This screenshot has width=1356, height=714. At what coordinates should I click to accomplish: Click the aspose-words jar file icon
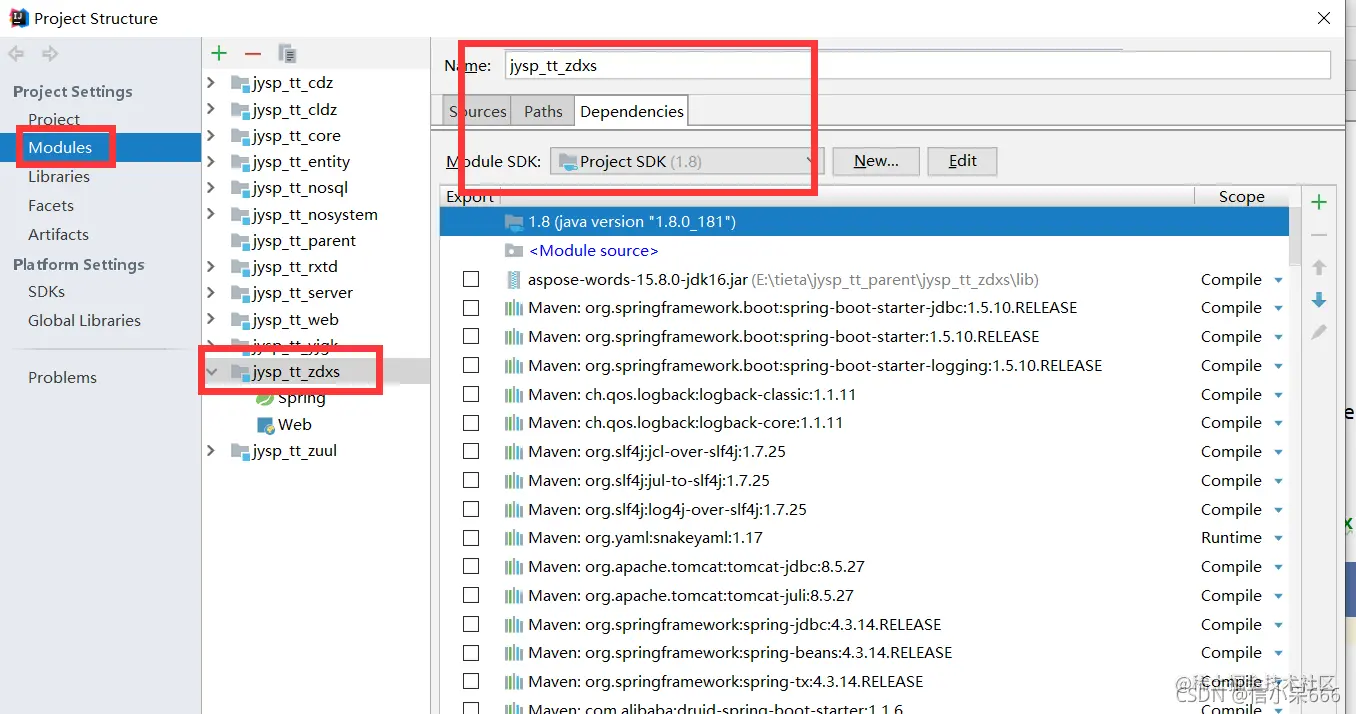pos(514,280)
